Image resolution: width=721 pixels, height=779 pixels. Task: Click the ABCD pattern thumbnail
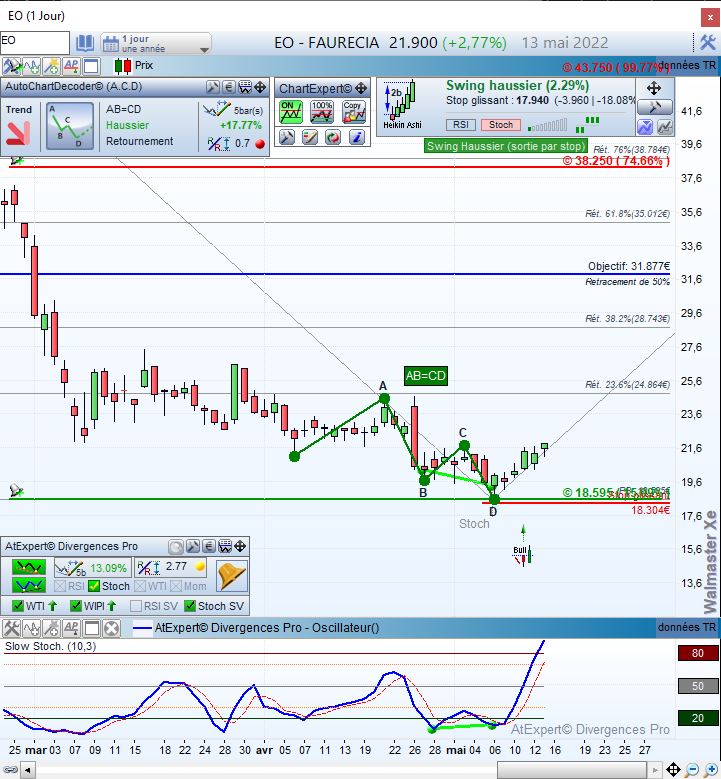[x=70, y=126]
